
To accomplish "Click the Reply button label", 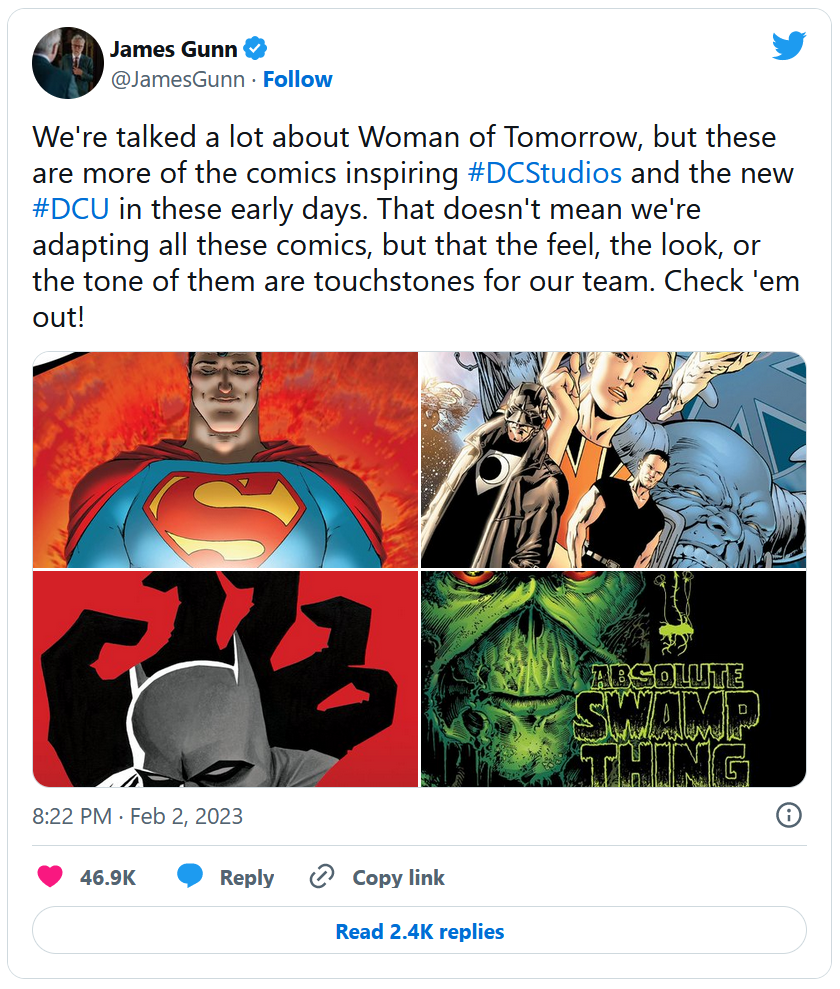I will [247, 877].
